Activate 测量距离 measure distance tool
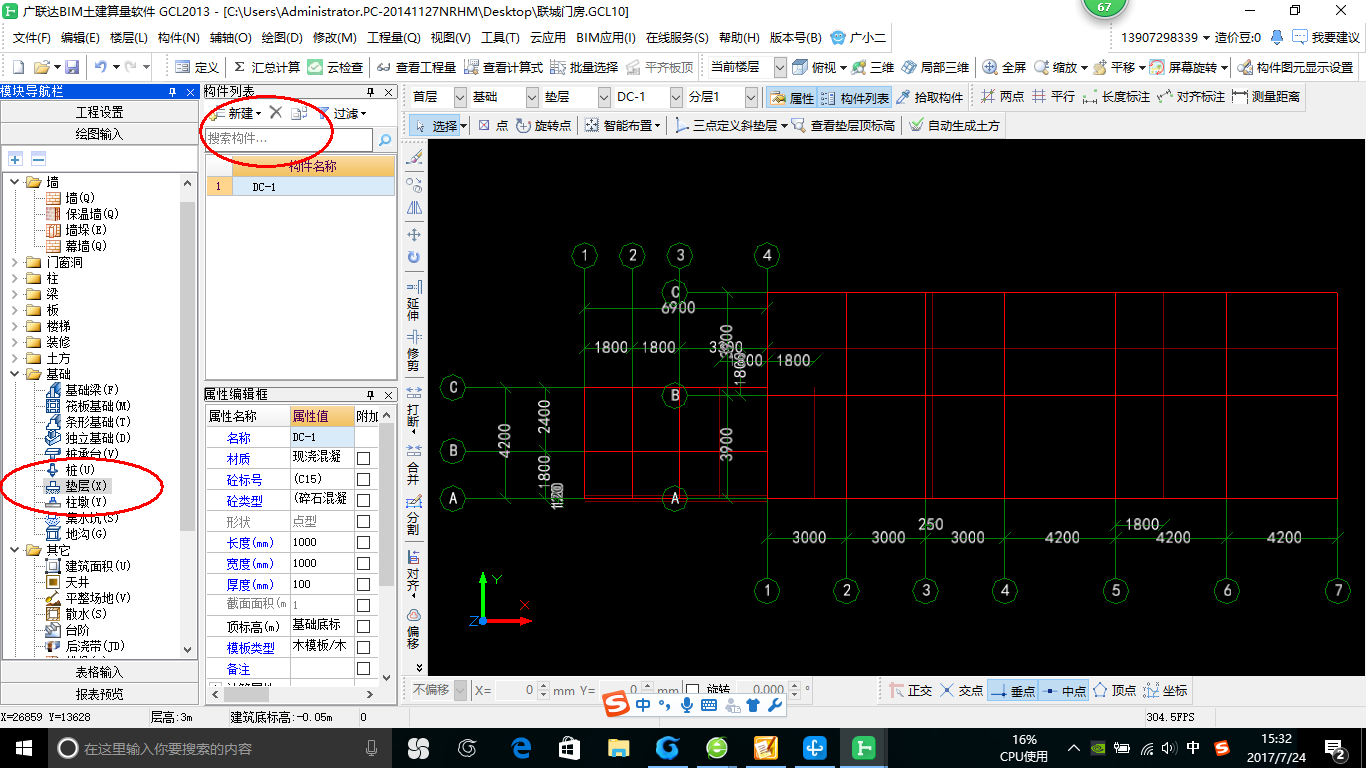This screenshot has height=768, width=1366. coord(1266,97)
